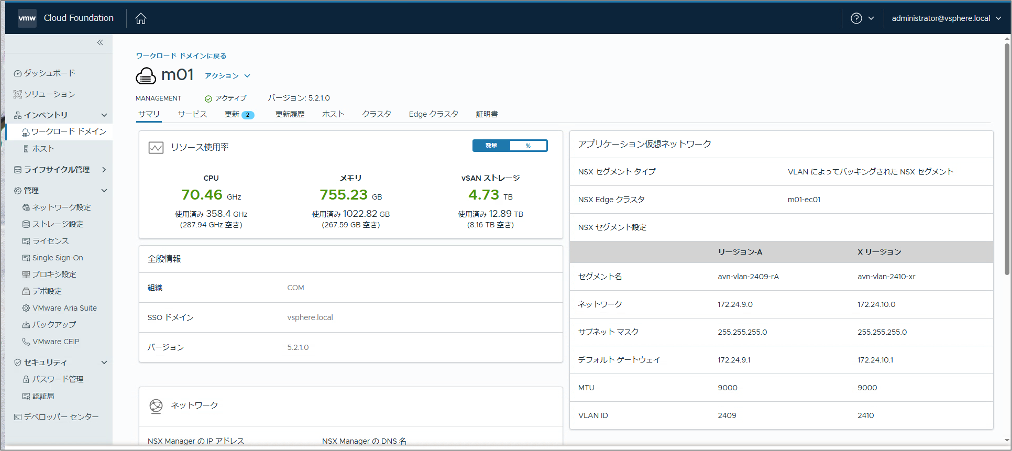The width and height of the screenshot is (1012, 451).
Task: Click the Single Sign On icon
Action: (x=26, y=257)
